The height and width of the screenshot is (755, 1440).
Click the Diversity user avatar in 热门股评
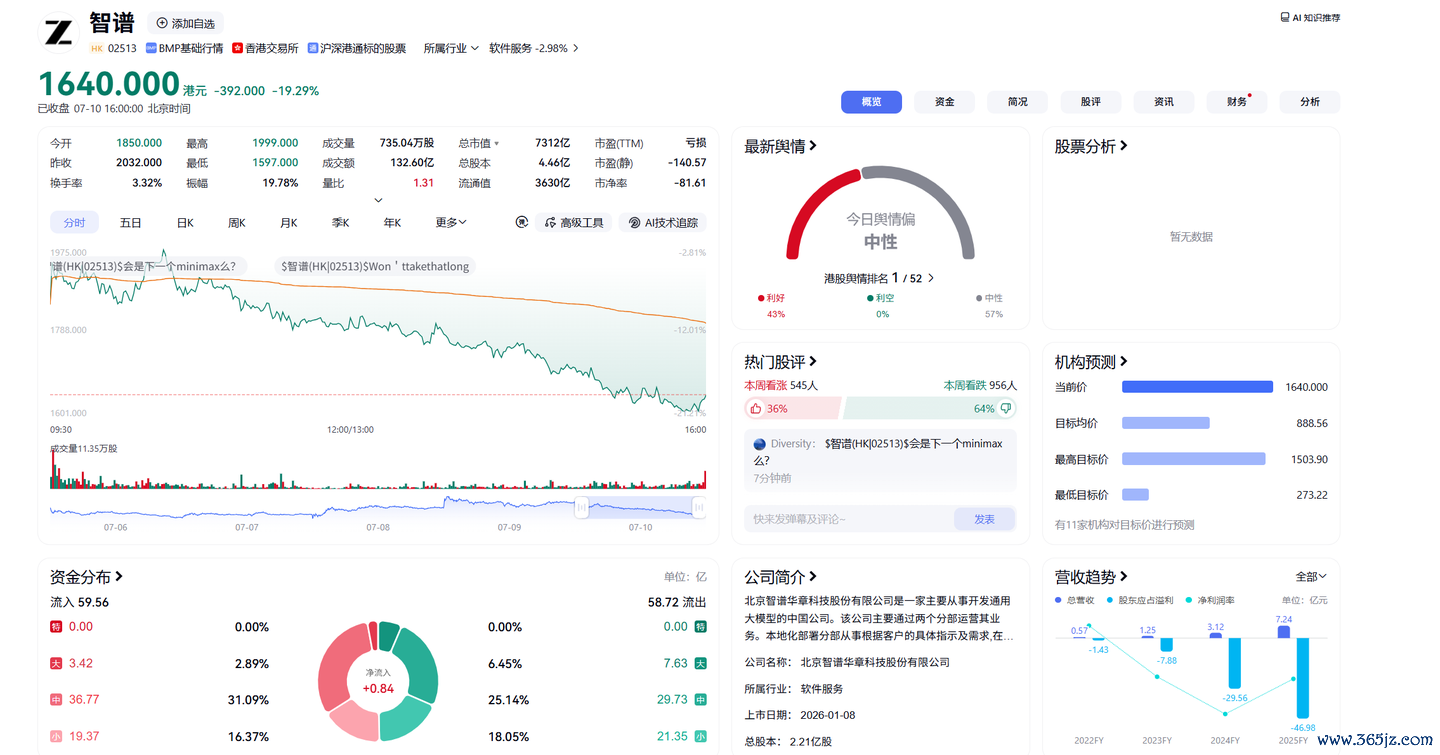759,443
